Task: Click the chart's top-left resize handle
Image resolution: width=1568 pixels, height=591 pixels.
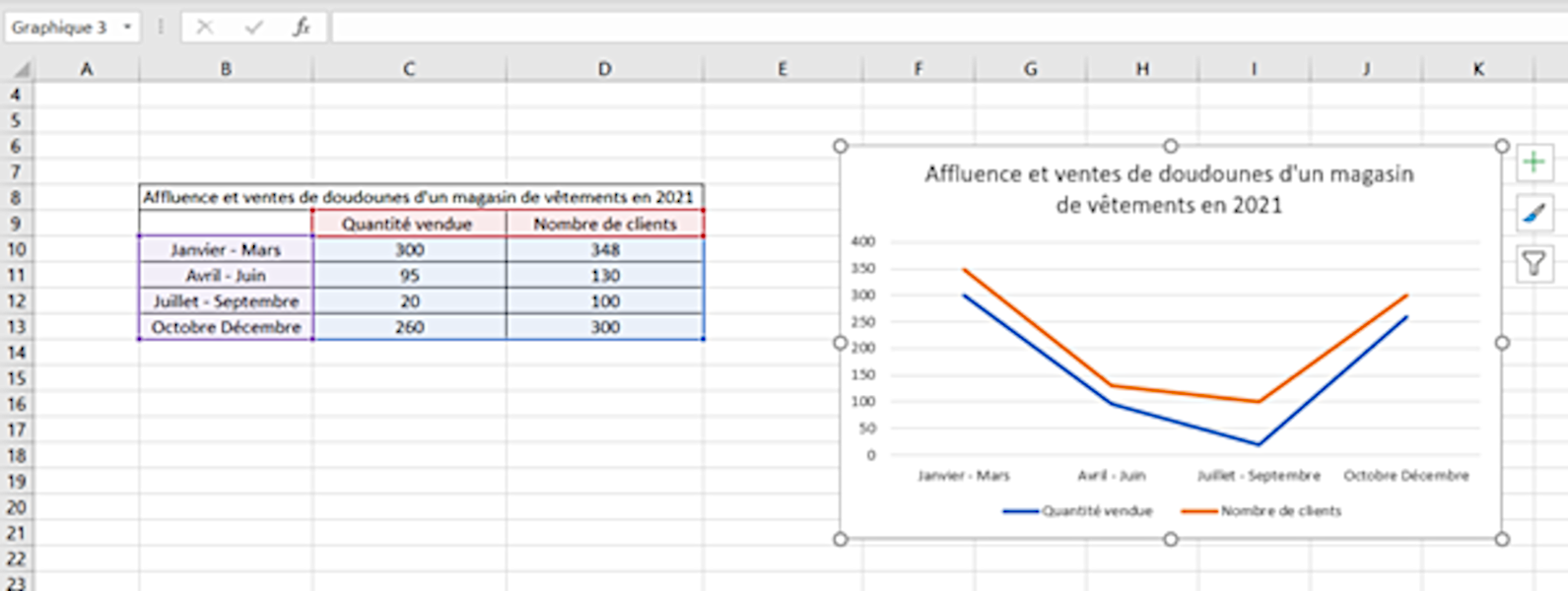Action: pos(841,146)
